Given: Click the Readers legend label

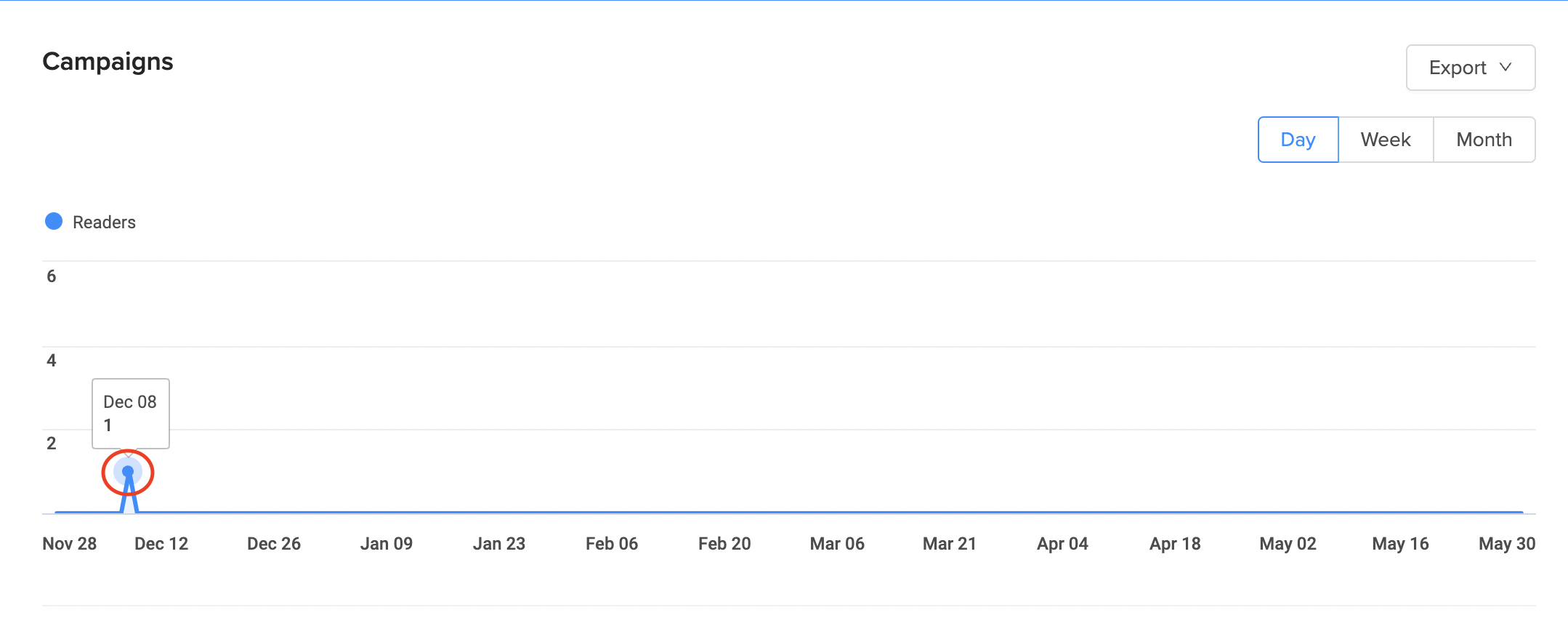Looking at the screenshot, I should pos(104,222).
